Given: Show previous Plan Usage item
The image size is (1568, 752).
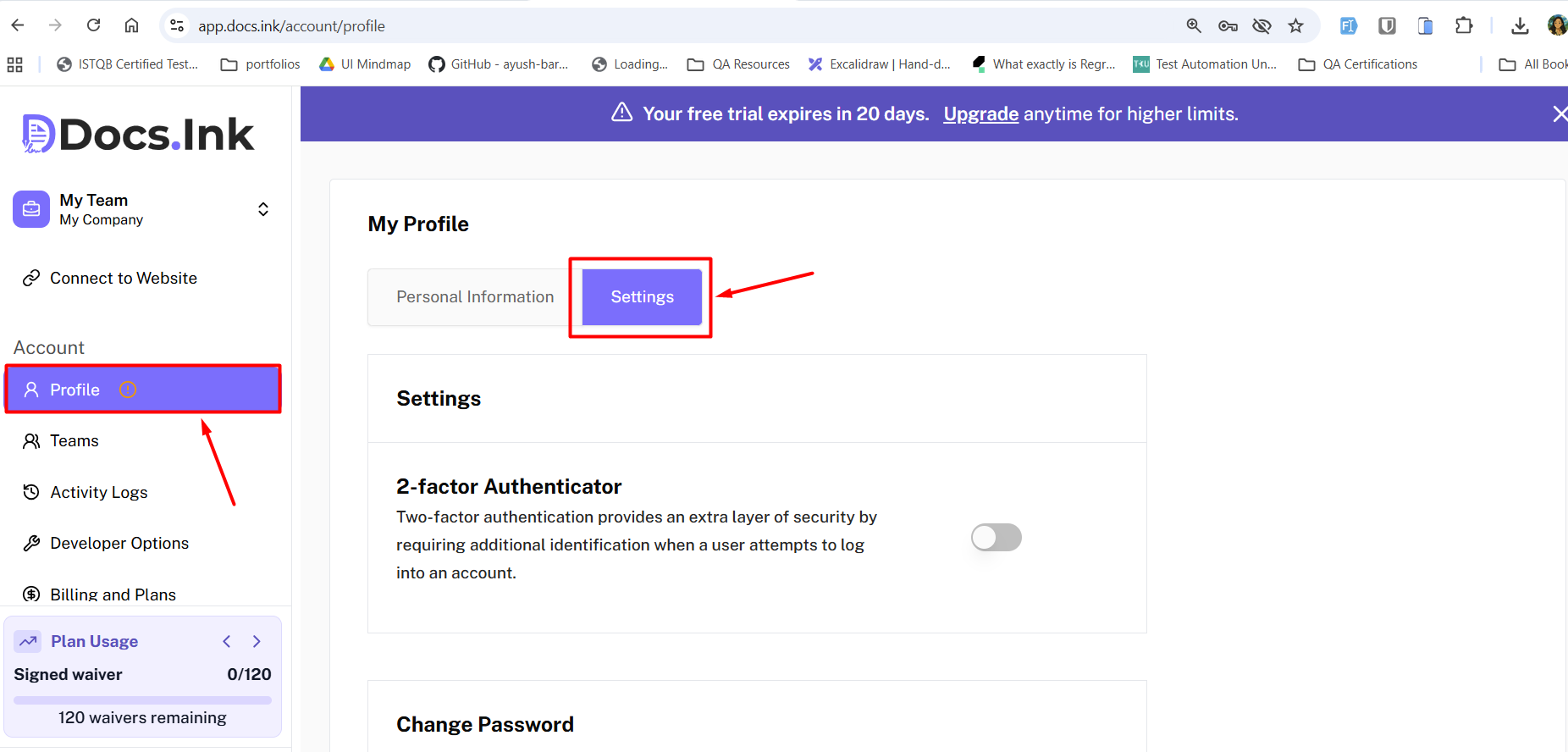Looking at the screenshot, I should click(227, 641).
